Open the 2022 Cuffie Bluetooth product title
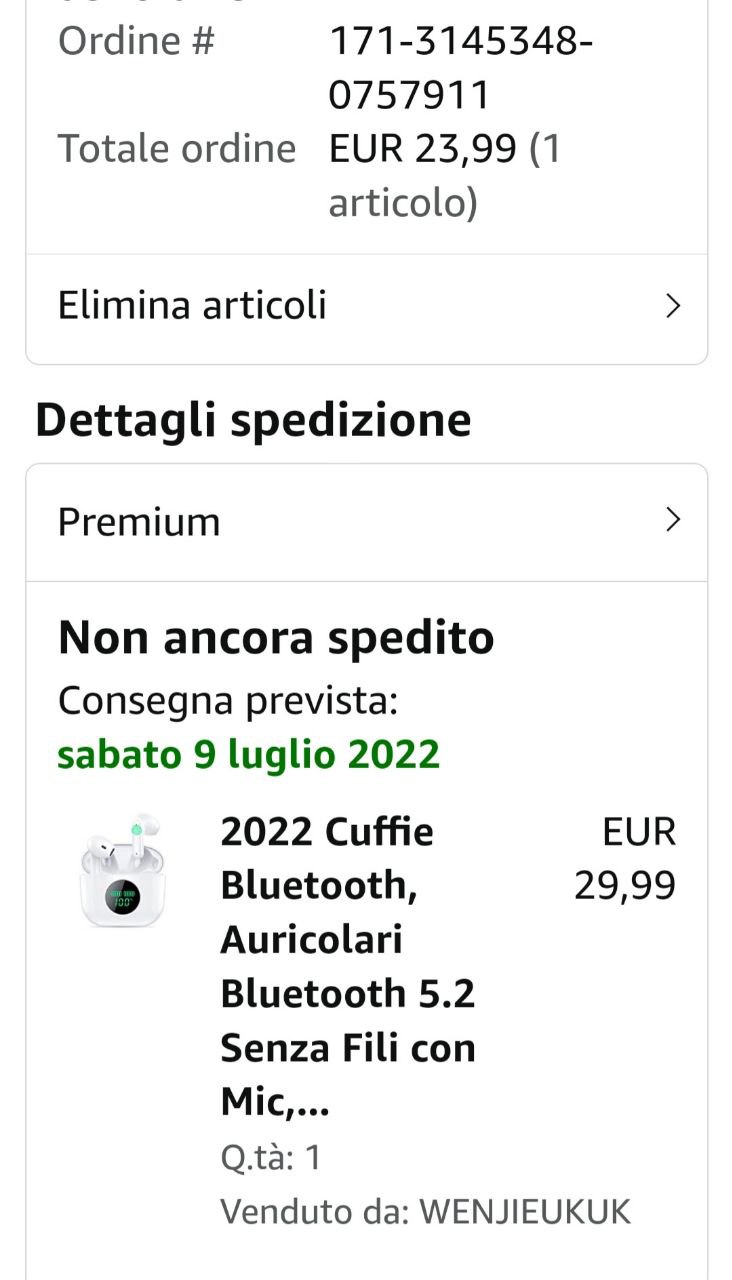 (348, 967)
